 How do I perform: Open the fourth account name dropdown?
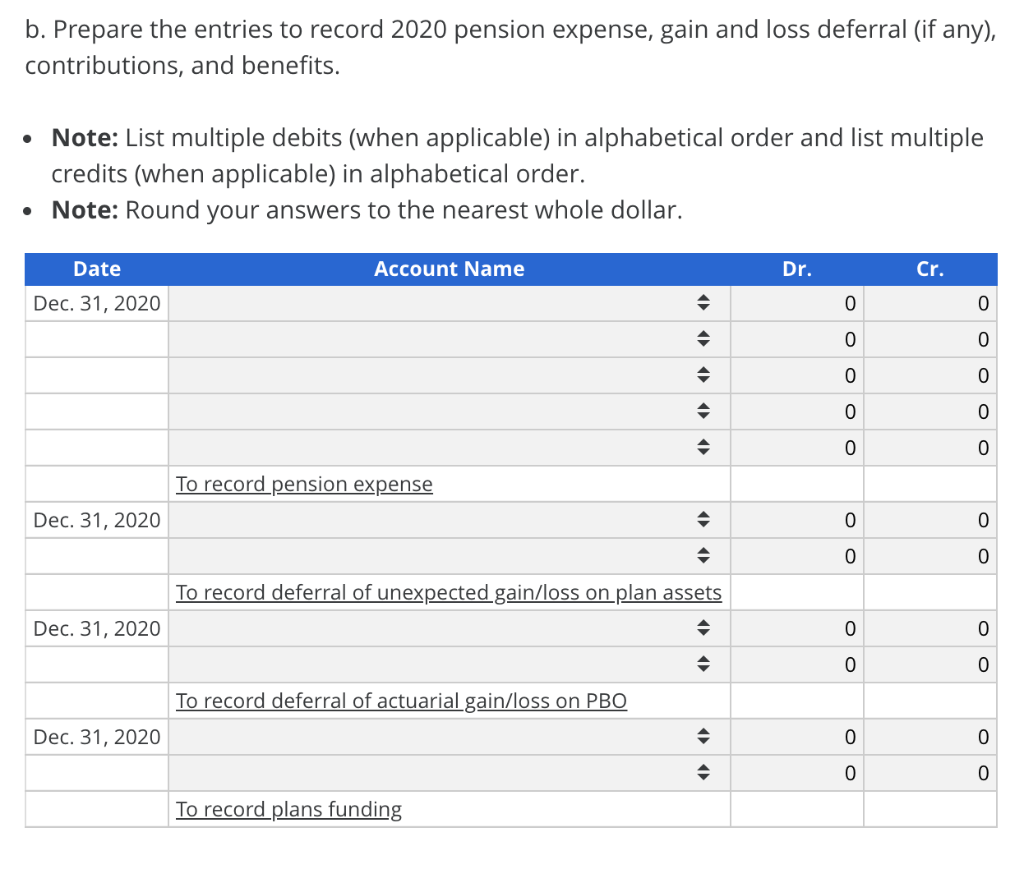coord(704,411)
